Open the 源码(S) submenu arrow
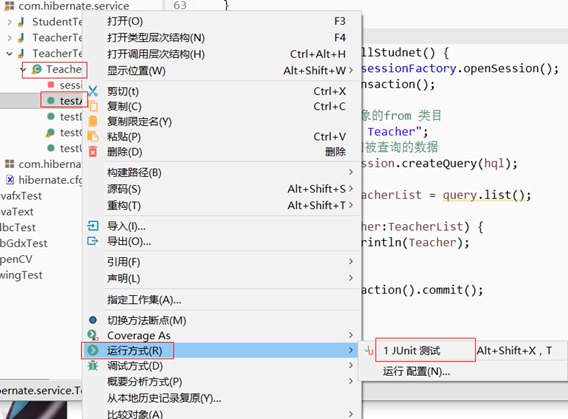This screenshot has width=568, height=419. coord(351,189)
